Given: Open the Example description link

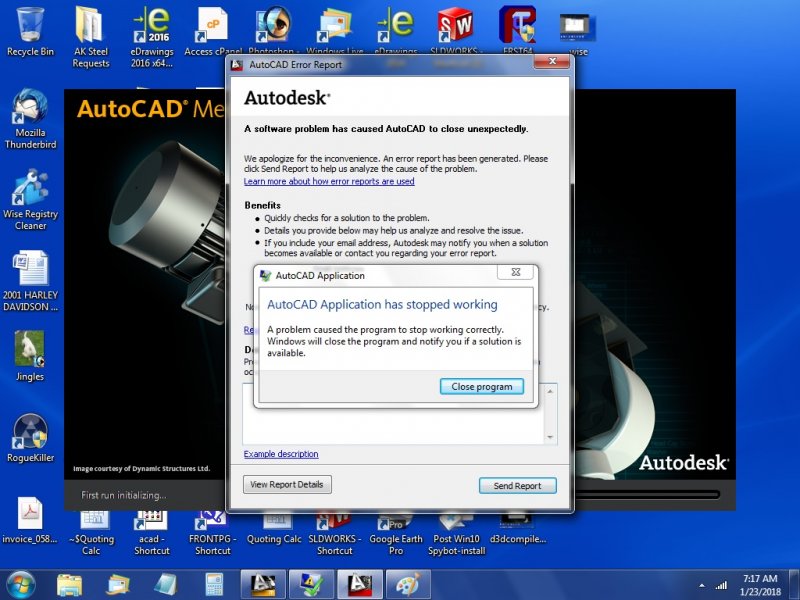Looking at the screenshot, I should coord(281,454).
